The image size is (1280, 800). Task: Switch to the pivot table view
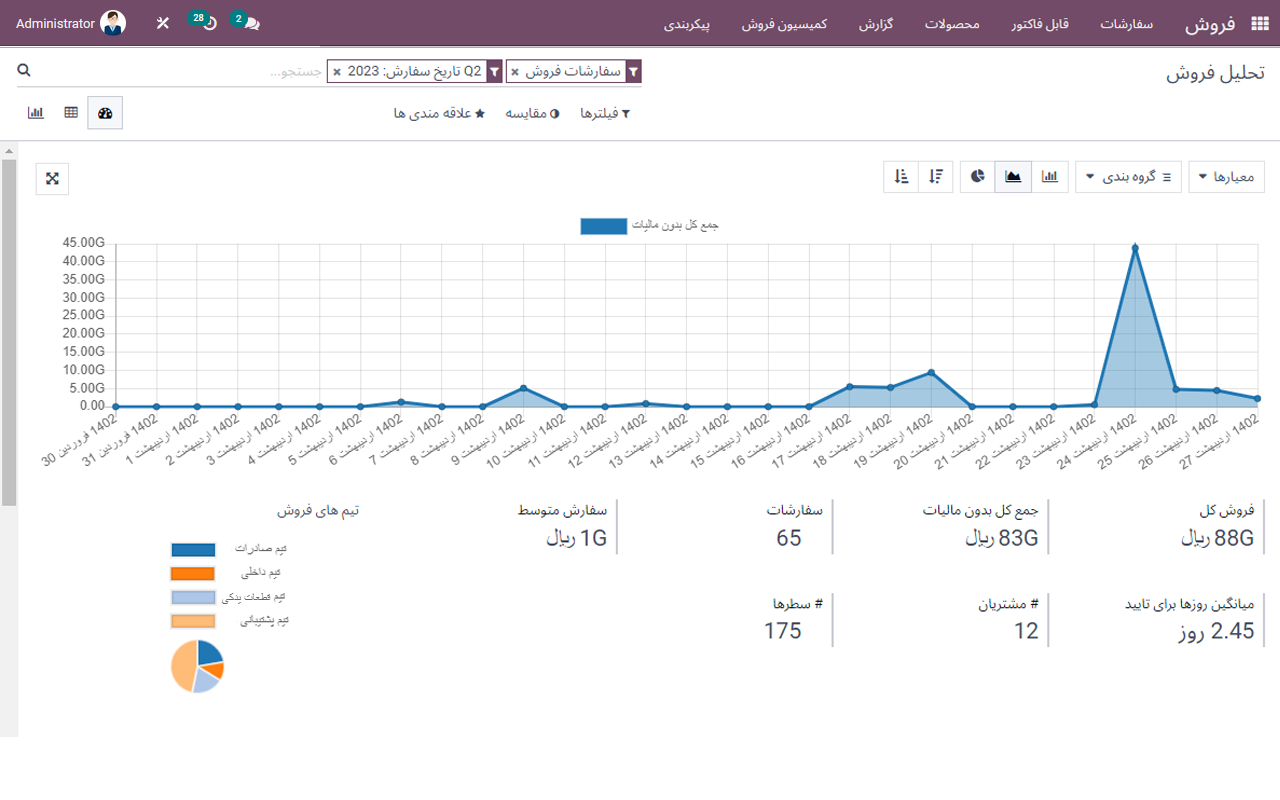(x=70, y=112)
